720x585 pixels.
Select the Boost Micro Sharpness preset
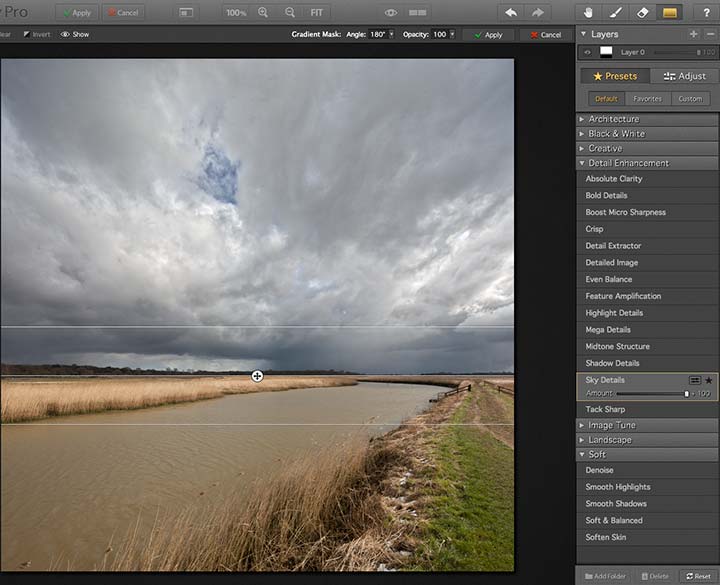(647, 212)
